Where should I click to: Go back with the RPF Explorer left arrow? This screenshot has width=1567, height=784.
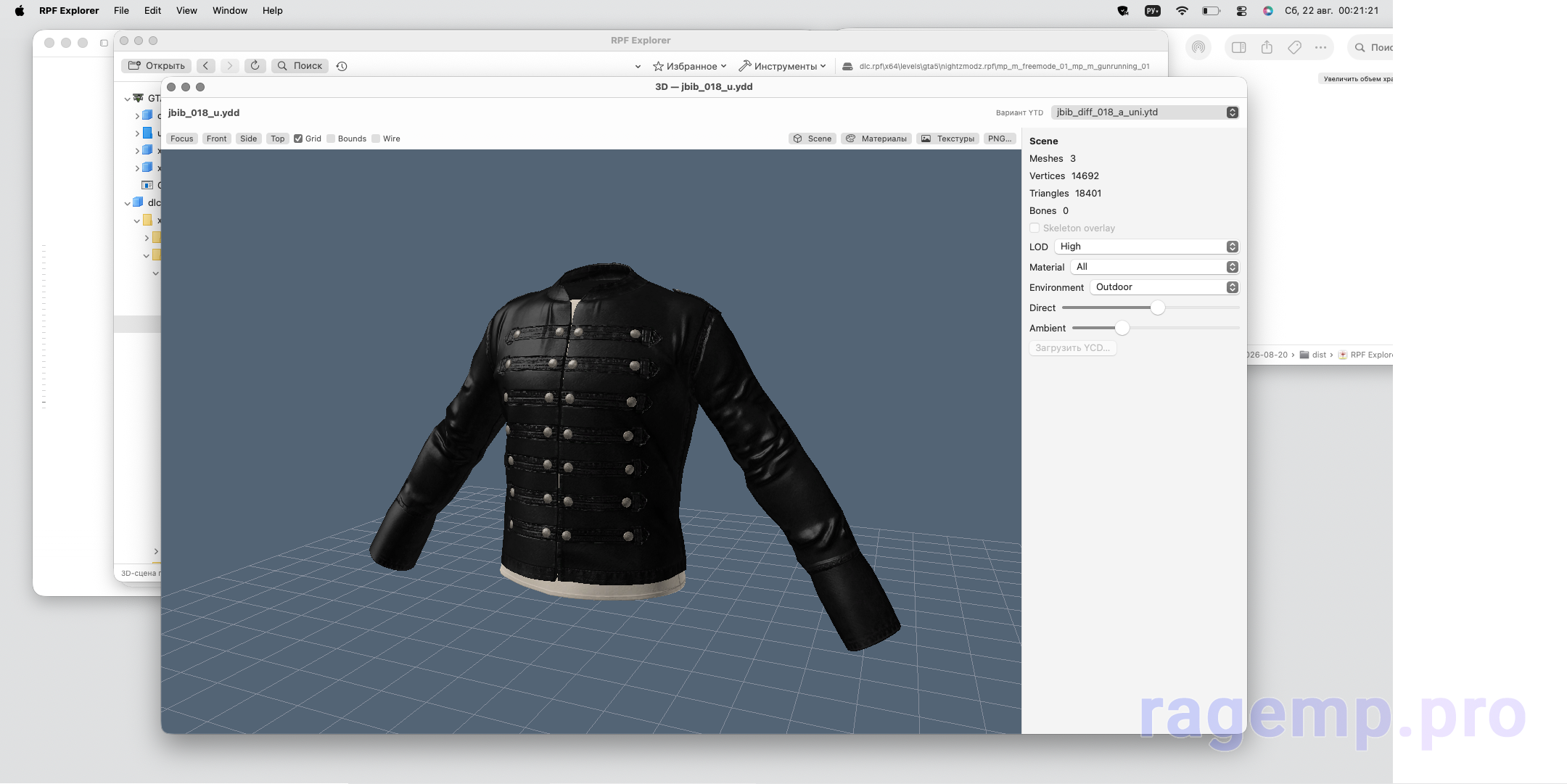coord(206,66)
